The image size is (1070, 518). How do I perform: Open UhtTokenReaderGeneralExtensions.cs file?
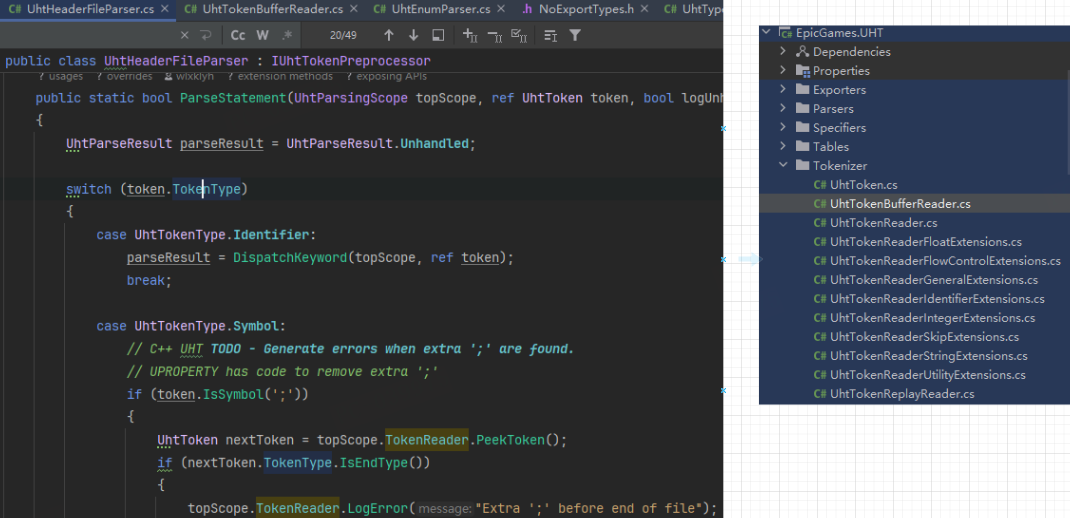point(934,280)
